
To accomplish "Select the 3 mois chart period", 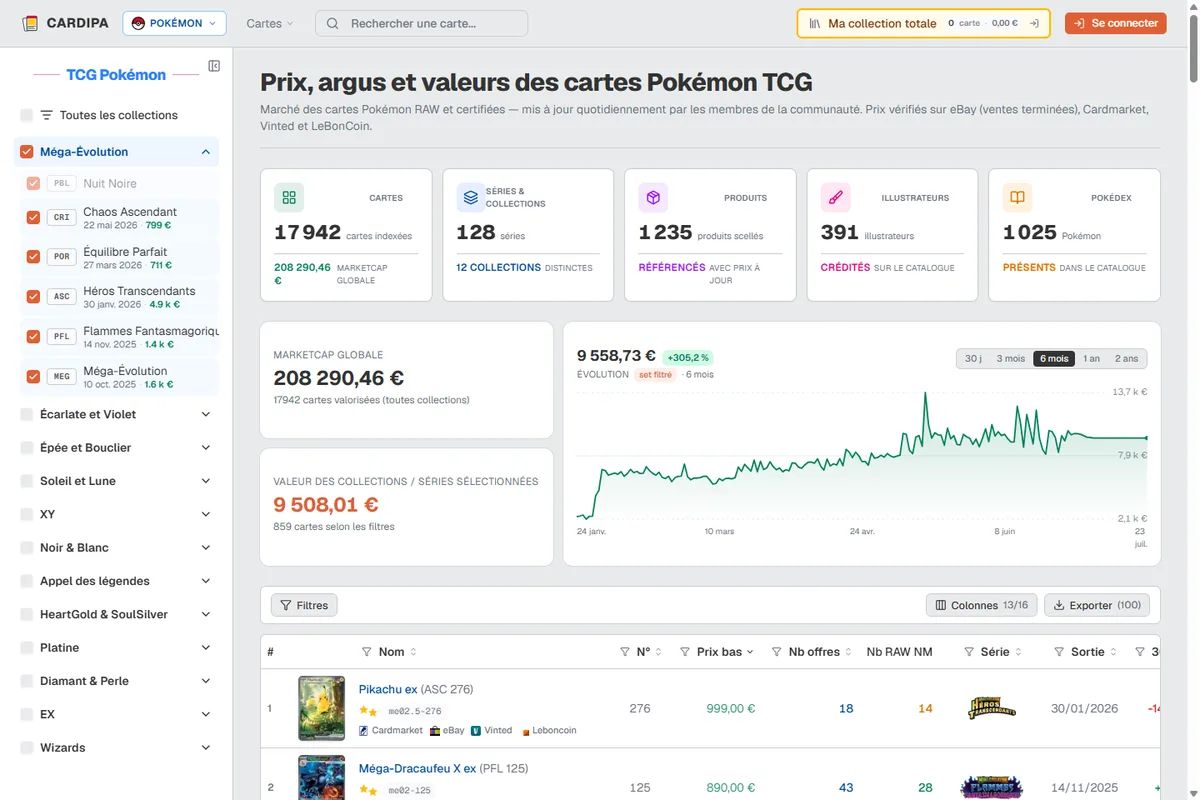I will point(1010,359).
